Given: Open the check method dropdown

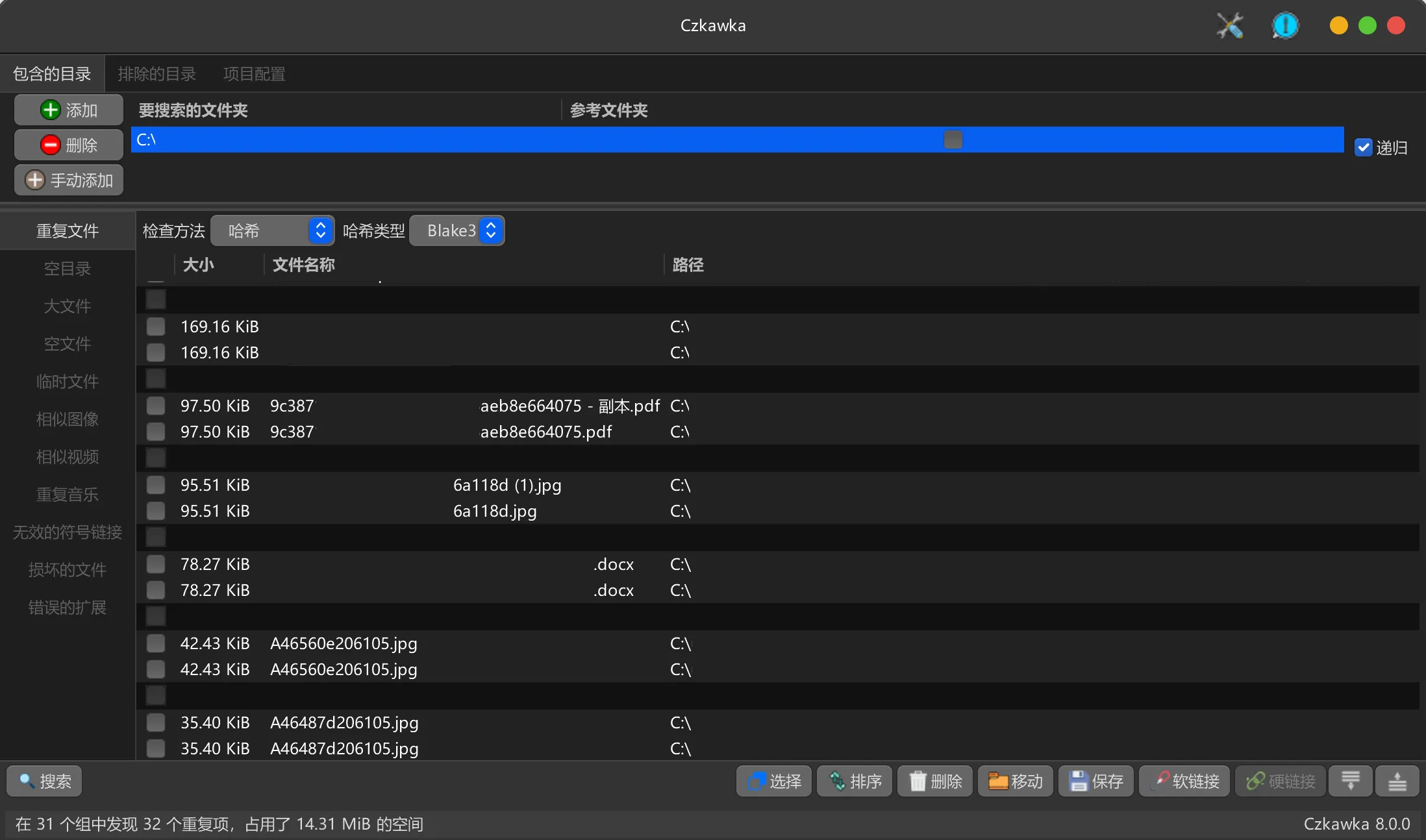Looking at the screenshot, I should pos(273,230).
